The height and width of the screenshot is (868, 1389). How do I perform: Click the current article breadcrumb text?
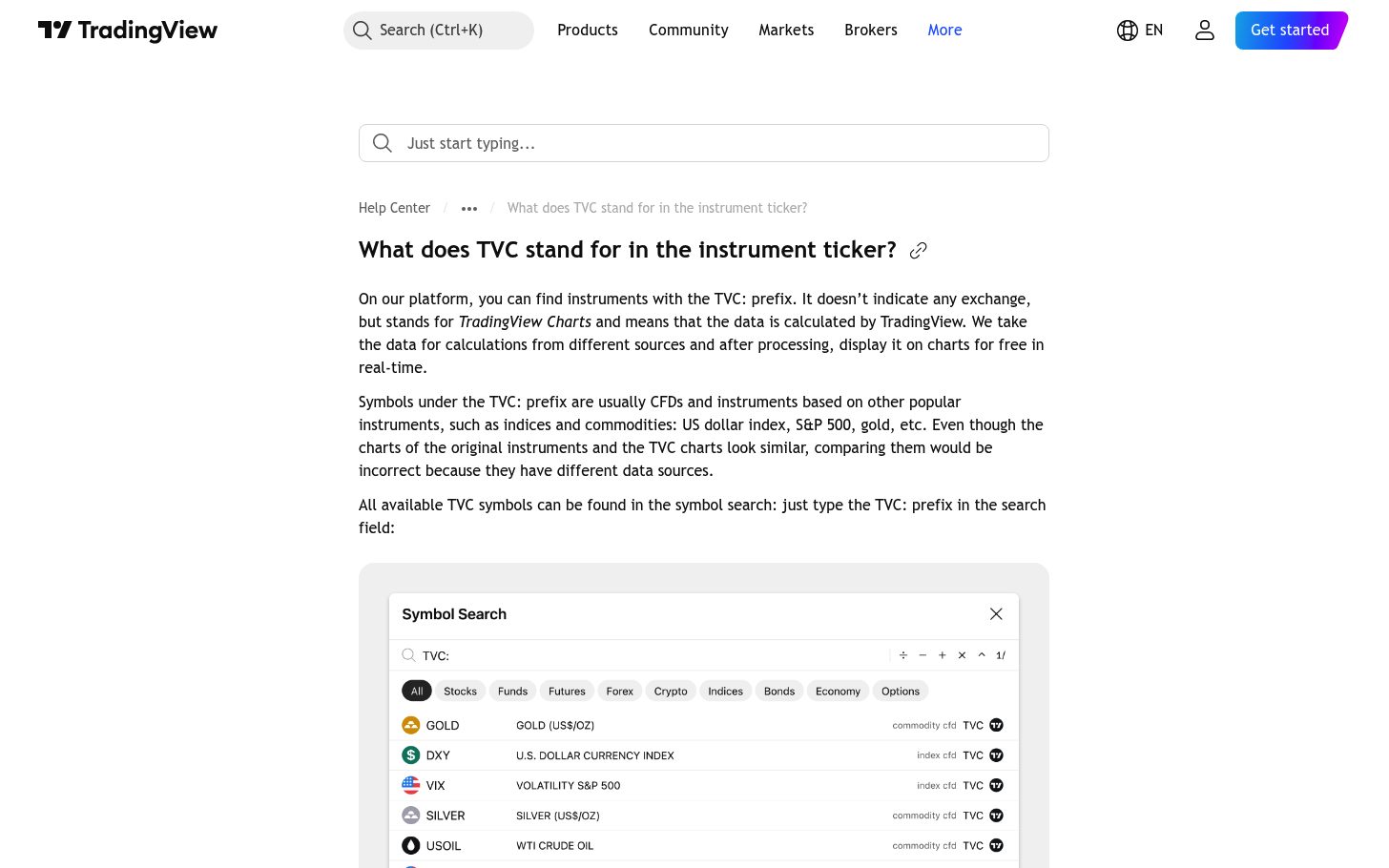point(657,208)
